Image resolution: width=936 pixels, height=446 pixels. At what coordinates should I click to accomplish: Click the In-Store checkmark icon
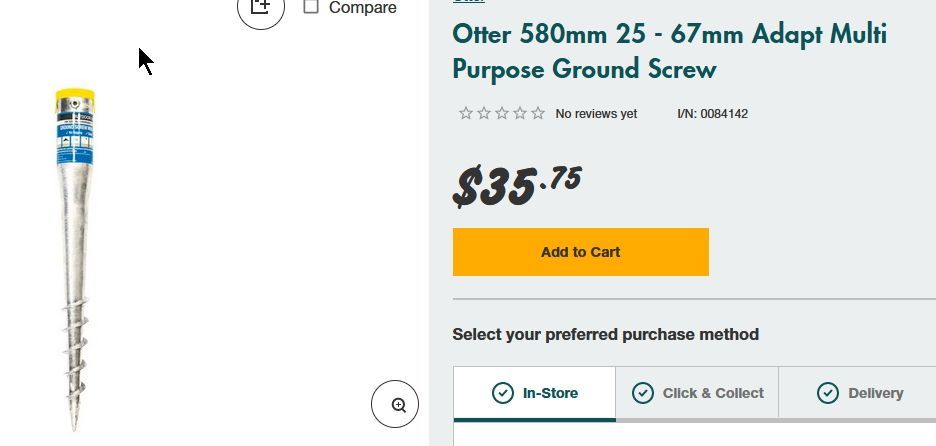[x=503, y=393]
